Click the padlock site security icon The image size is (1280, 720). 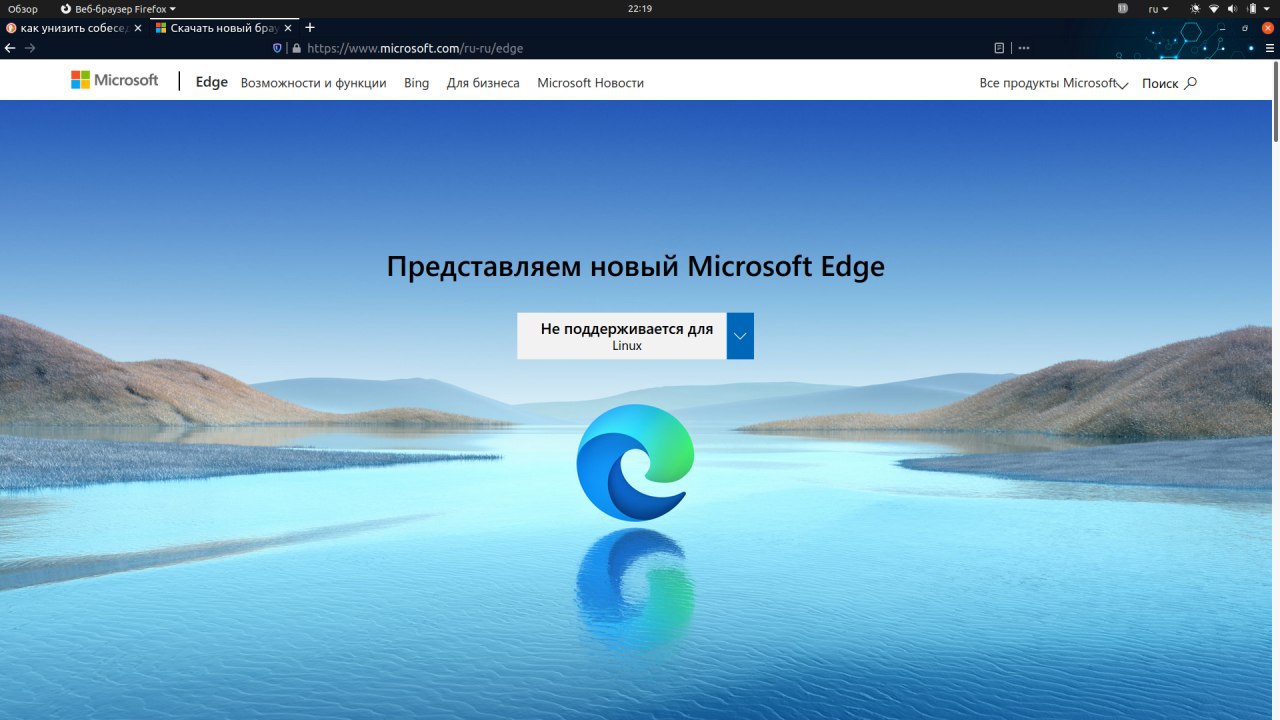click(x=296, y=47)
